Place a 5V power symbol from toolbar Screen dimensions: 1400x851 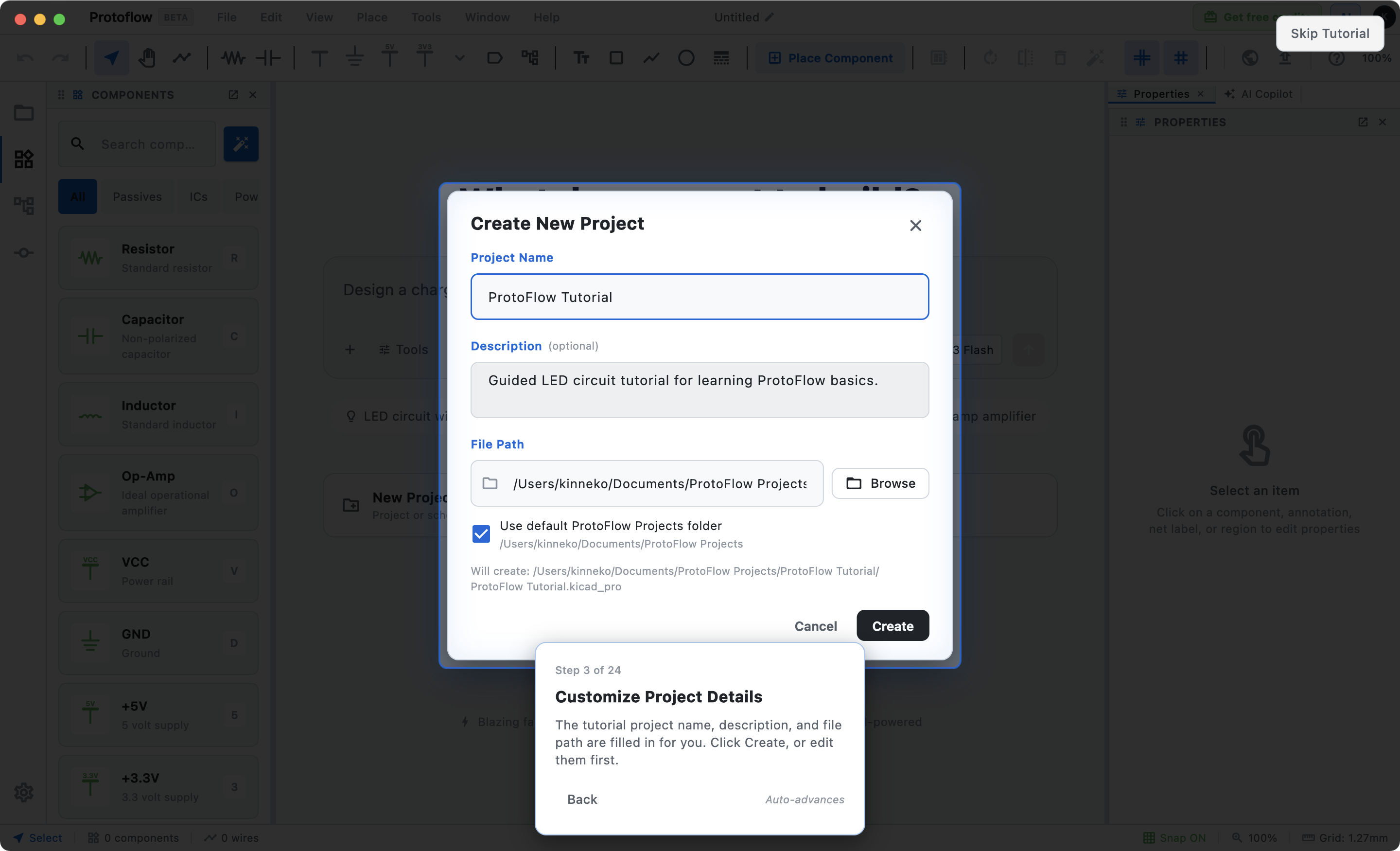[390, 56]
